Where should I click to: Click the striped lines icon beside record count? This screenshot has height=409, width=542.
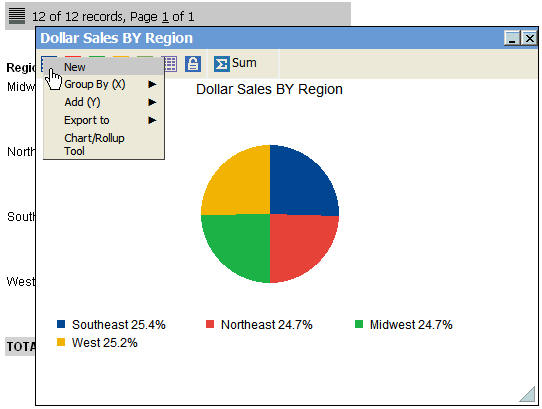pos(17,16)
